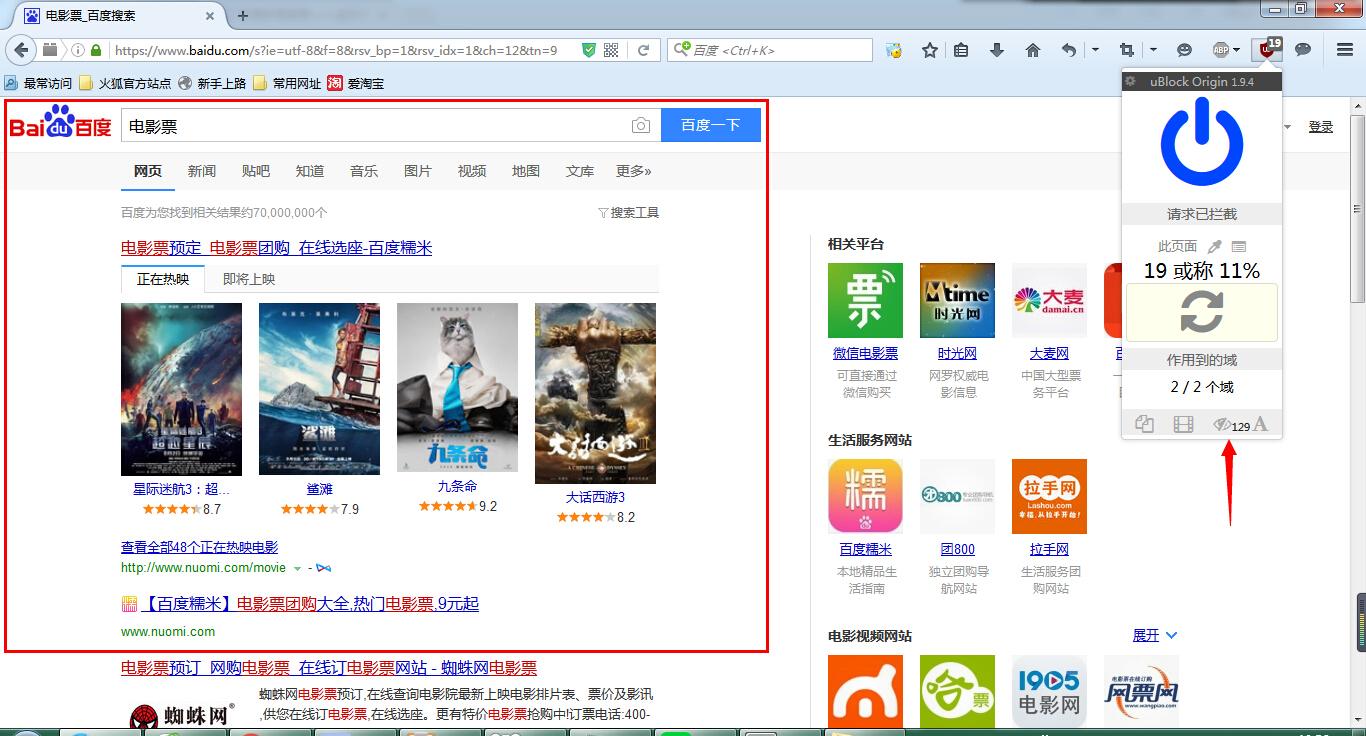Click the chat bubble toolbar icon
Viewport: 1366px width, 736px height.
pyautogui.click(x=1303, y=50)
